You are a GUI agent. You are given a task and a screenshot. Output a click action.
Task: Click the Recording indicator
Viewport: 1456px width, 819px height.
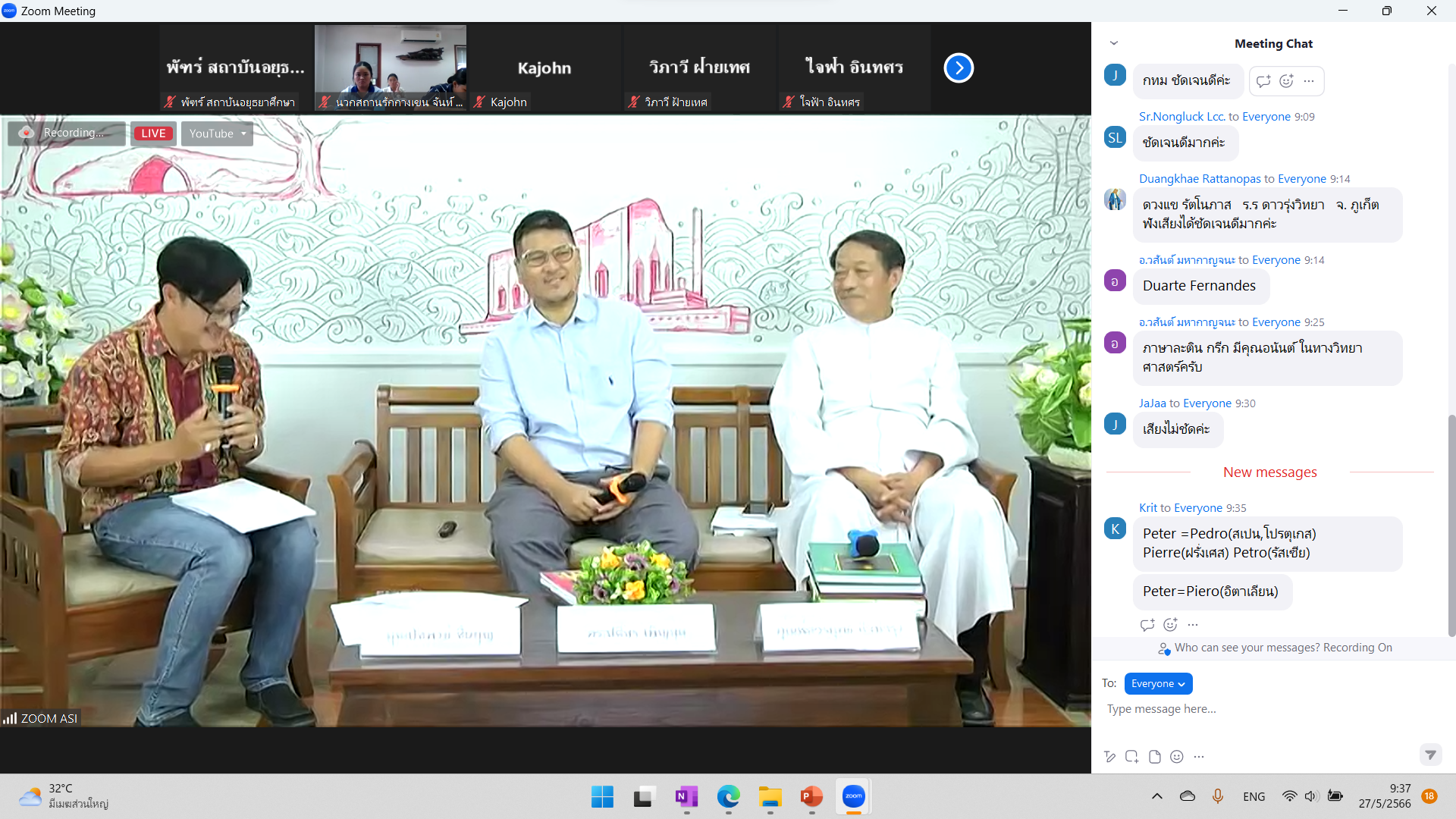pyautogui.click(x=67, y=133)
